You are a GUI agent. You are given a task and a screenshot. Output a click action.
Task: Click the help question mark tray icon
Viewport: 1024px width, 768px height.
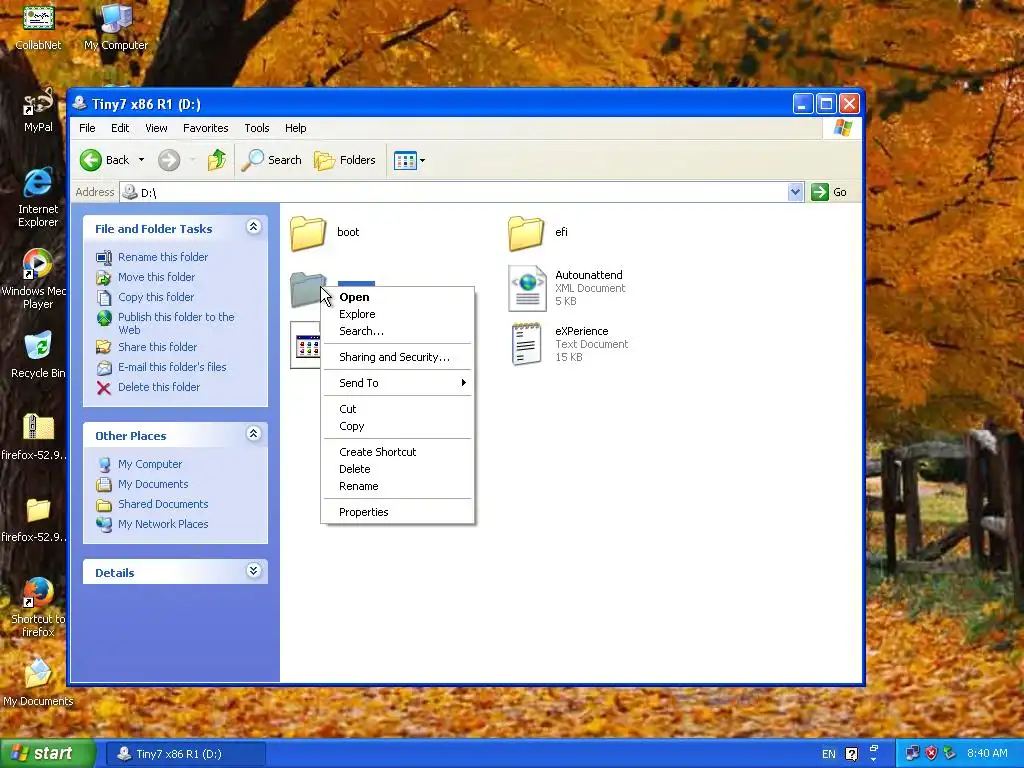click(x=851, y=754)
